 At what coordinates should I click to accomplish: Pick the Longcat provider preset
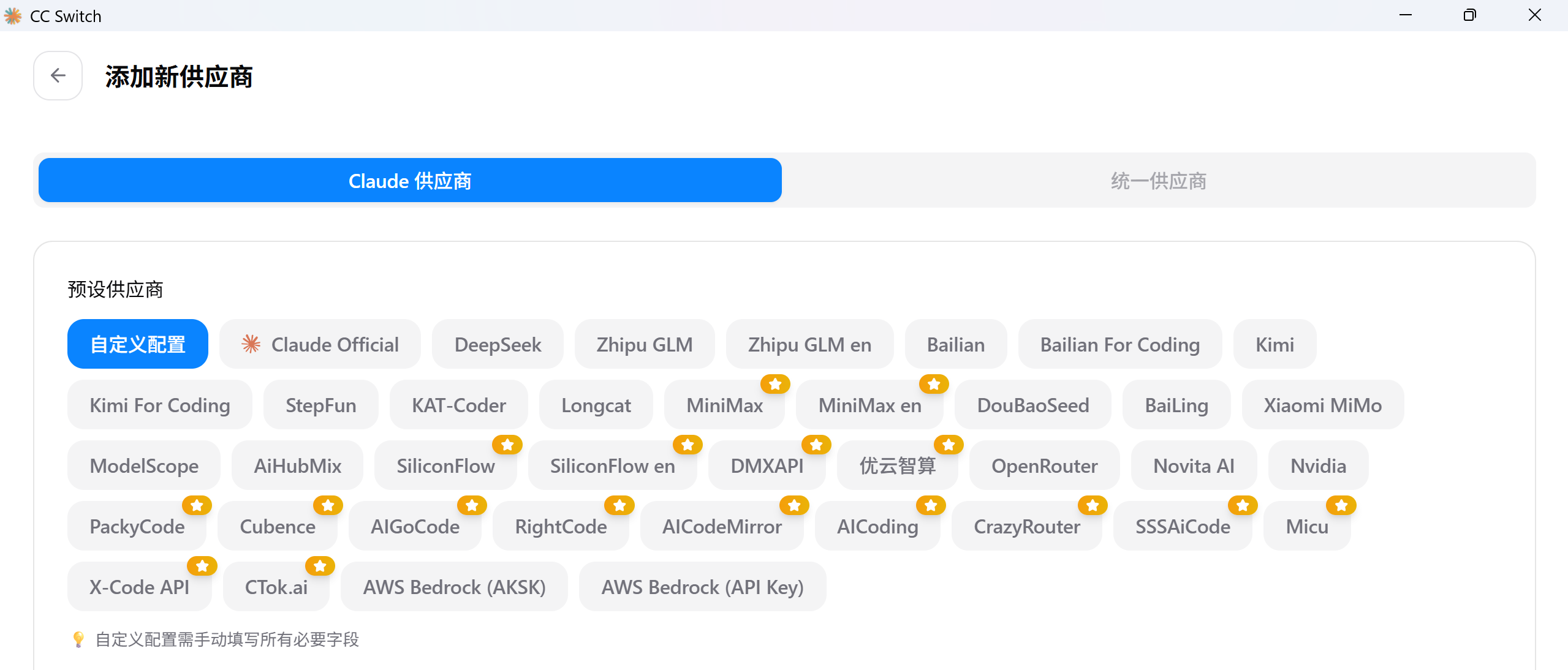click(596, 405)
